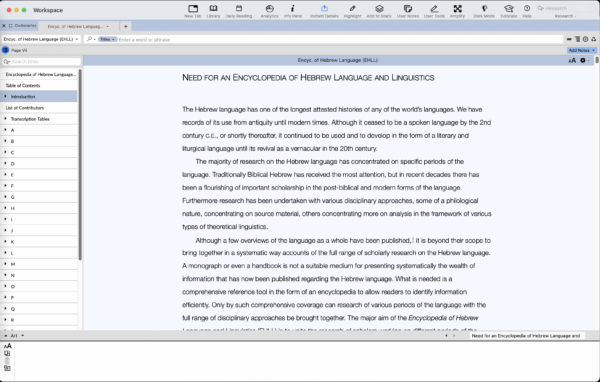Click the zone expand icon next to Dictionaries
Screen dimensions: 600x382
coord(10,26)
